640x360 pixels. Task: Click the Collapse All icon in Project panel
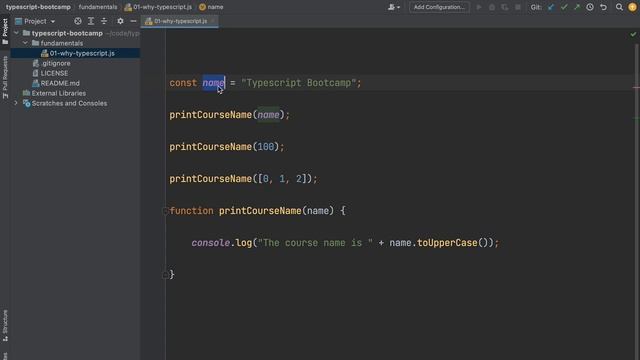(104, 21)
